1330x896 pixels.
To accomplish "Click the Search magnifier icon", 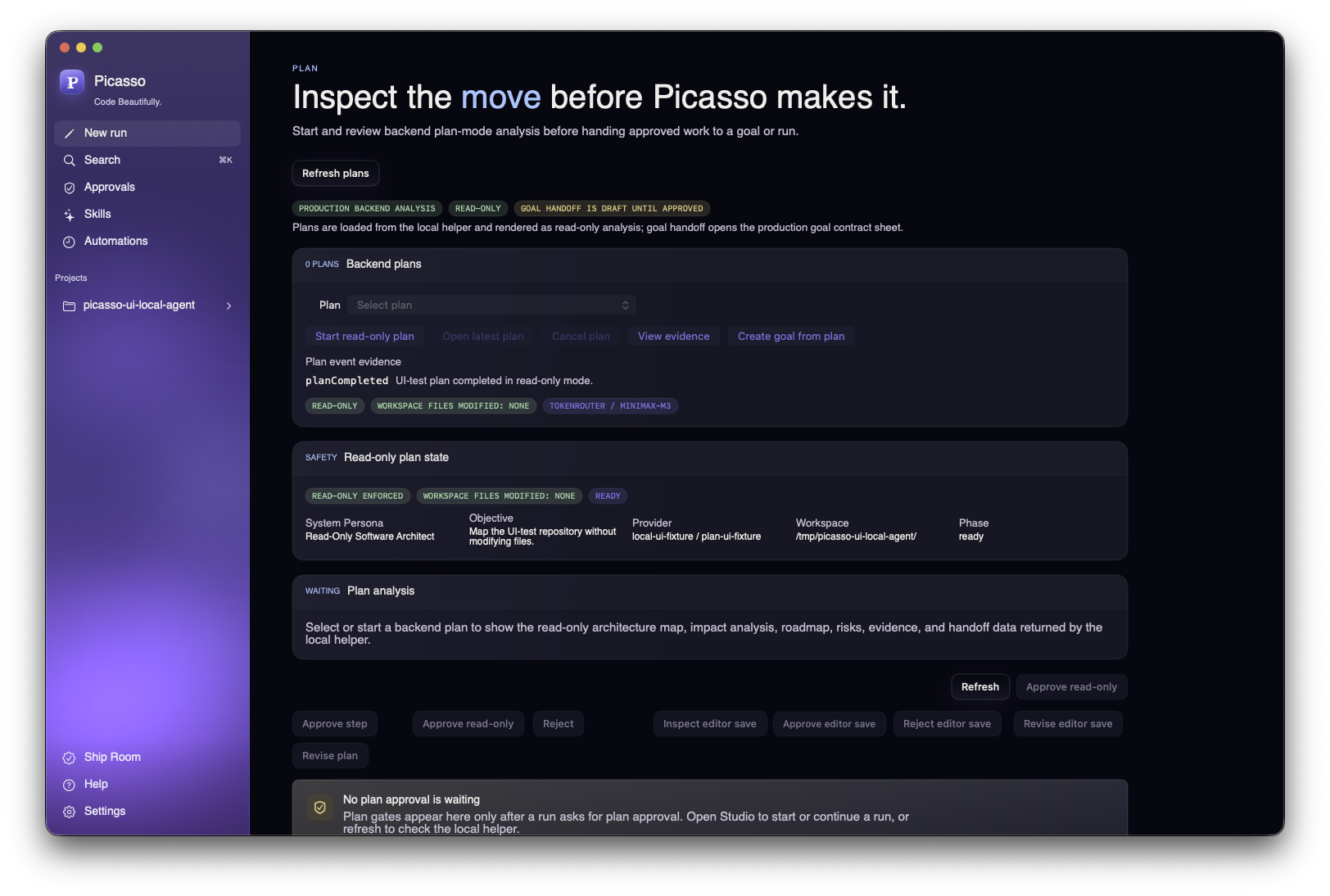I will click(x=70, y=161).
